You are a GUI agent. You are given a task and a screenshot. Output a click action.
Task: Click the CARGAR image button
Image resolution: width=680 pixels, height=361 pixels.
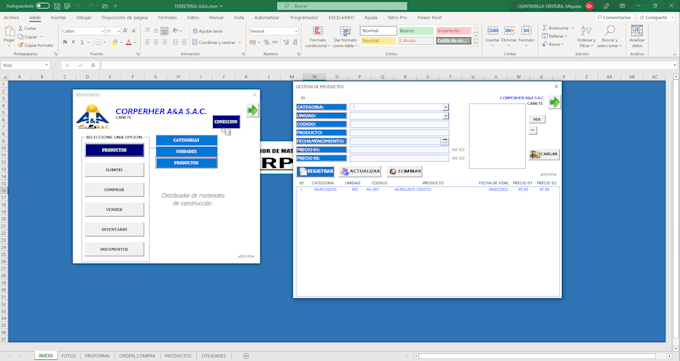click(544, 154)
